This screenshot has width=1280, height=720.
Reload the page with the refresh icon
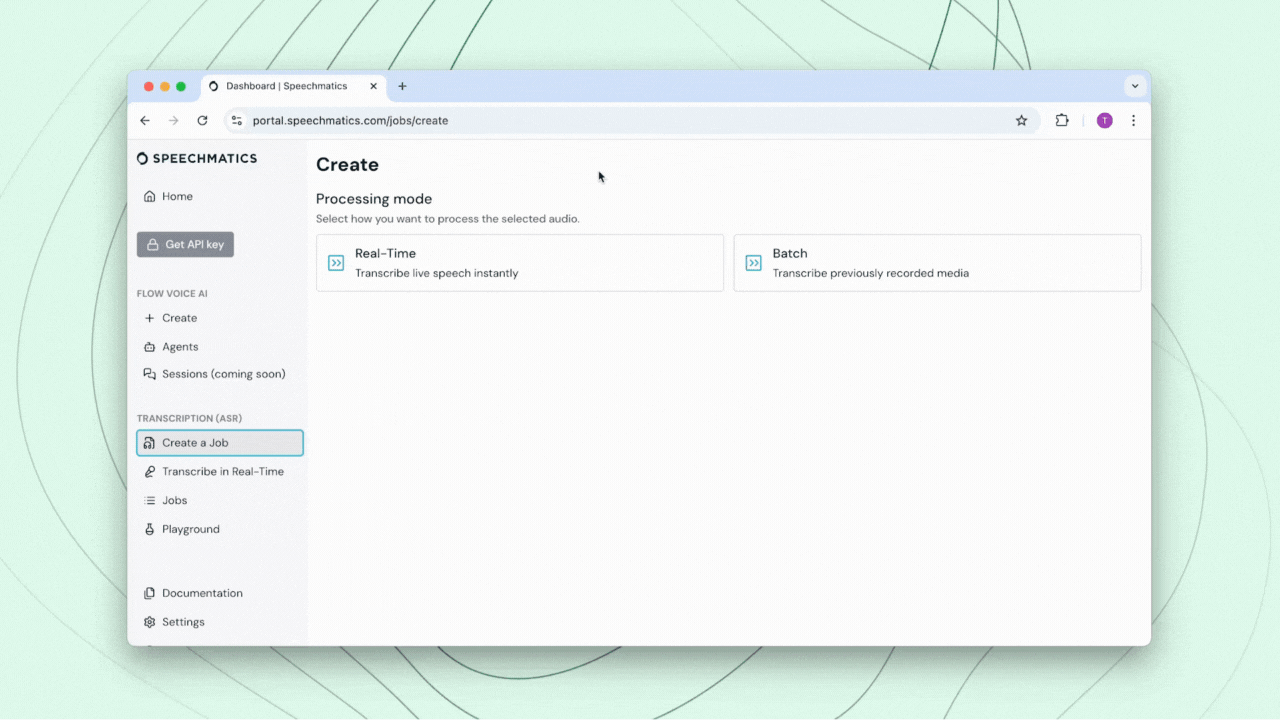point(202,120)
